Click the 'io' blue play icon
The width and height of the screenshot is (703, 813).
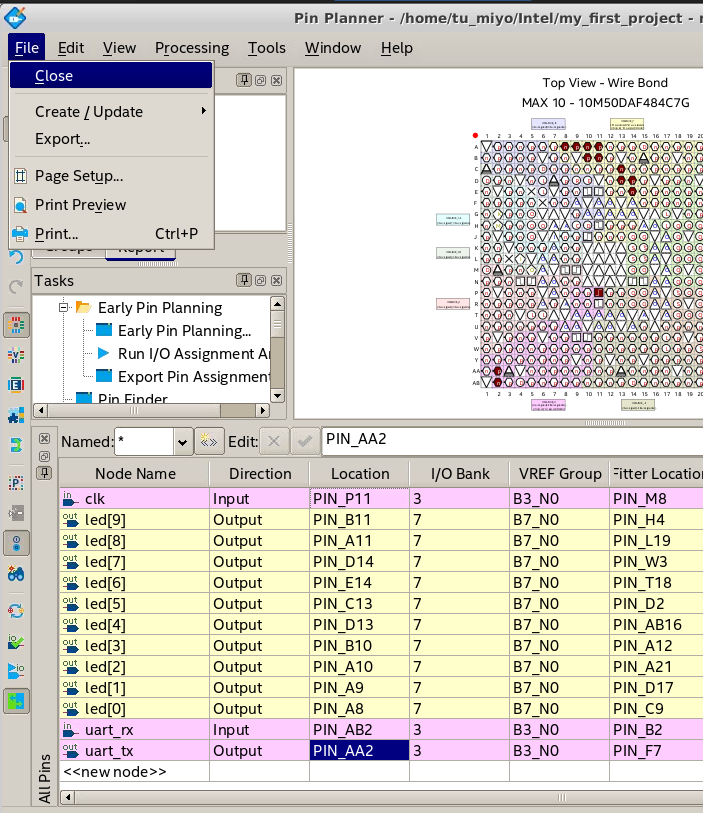pos(16,671)
